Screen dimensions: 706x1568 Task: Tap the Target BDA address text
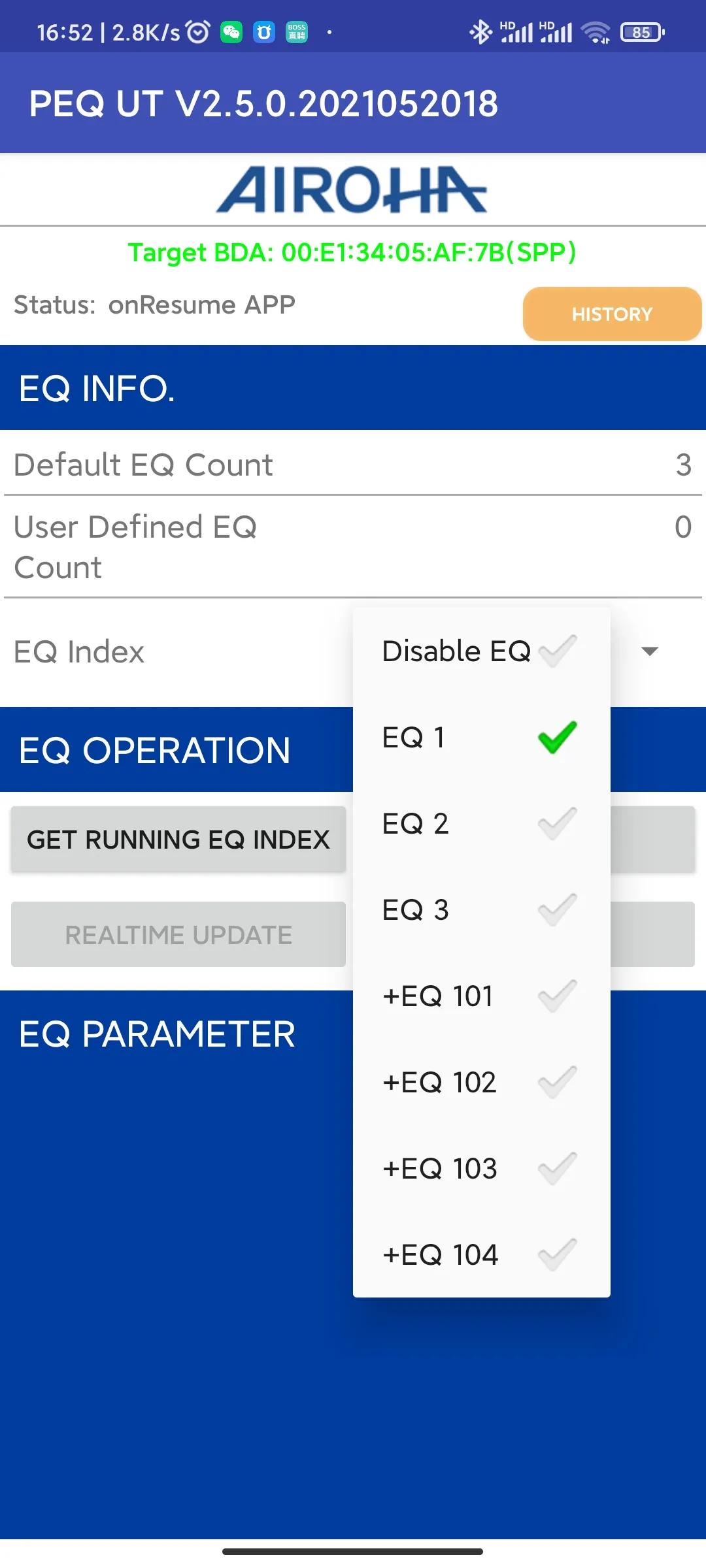coord(352,252)
